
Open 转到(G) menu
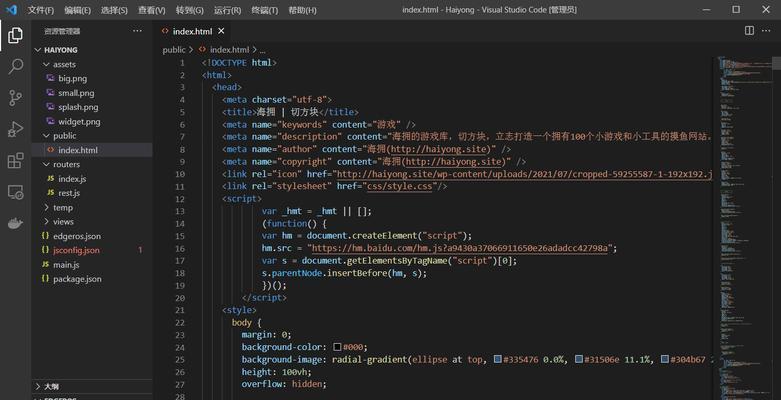click(189, 10)
